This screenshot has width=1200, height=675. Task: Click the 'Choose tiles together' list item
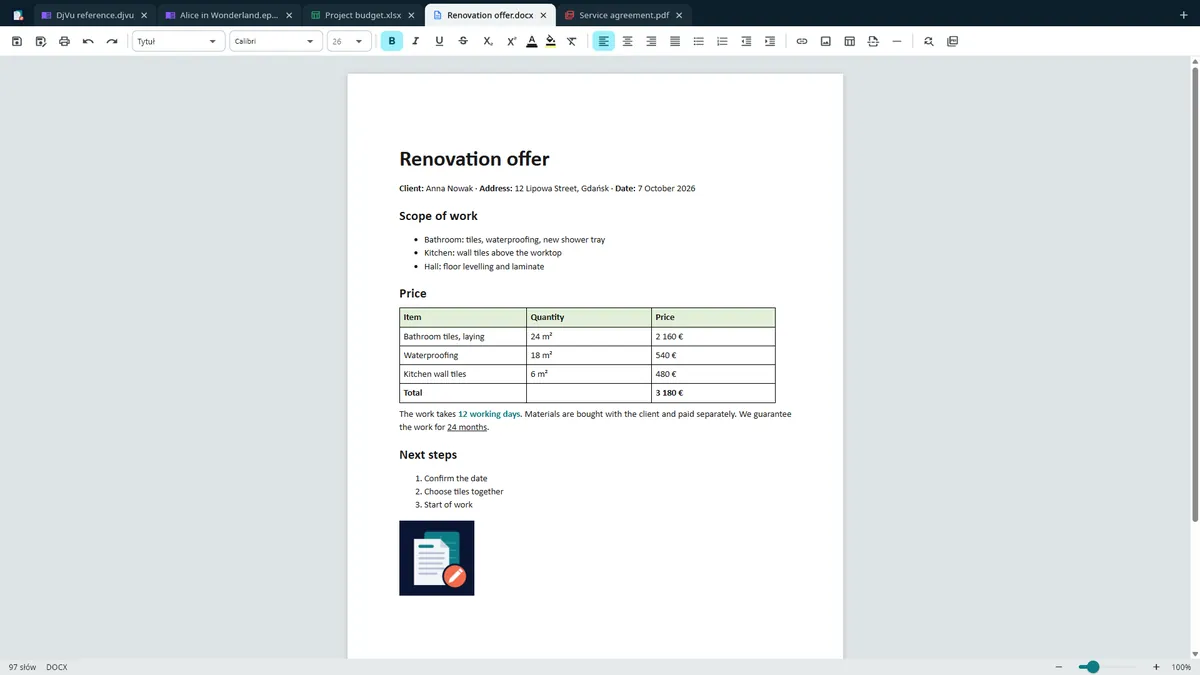(464, 492)
